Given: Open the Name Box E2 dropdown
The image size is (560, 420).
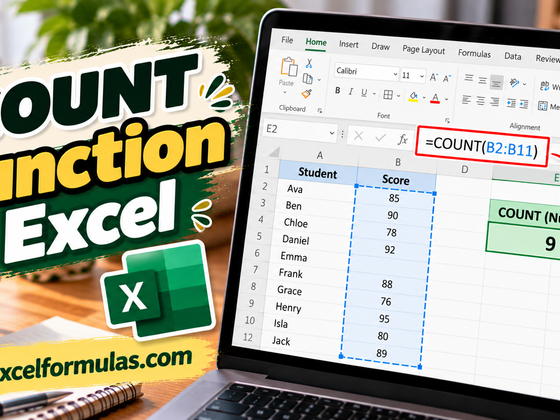Looking at the screenshot, I should pyautogui.click(x=332, y=133).
